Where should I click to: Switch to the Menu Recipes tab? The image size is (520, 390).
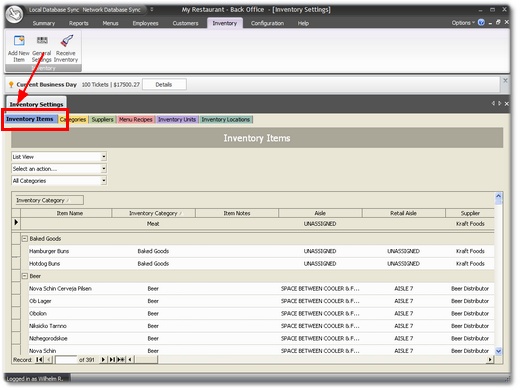coord(136,119)
